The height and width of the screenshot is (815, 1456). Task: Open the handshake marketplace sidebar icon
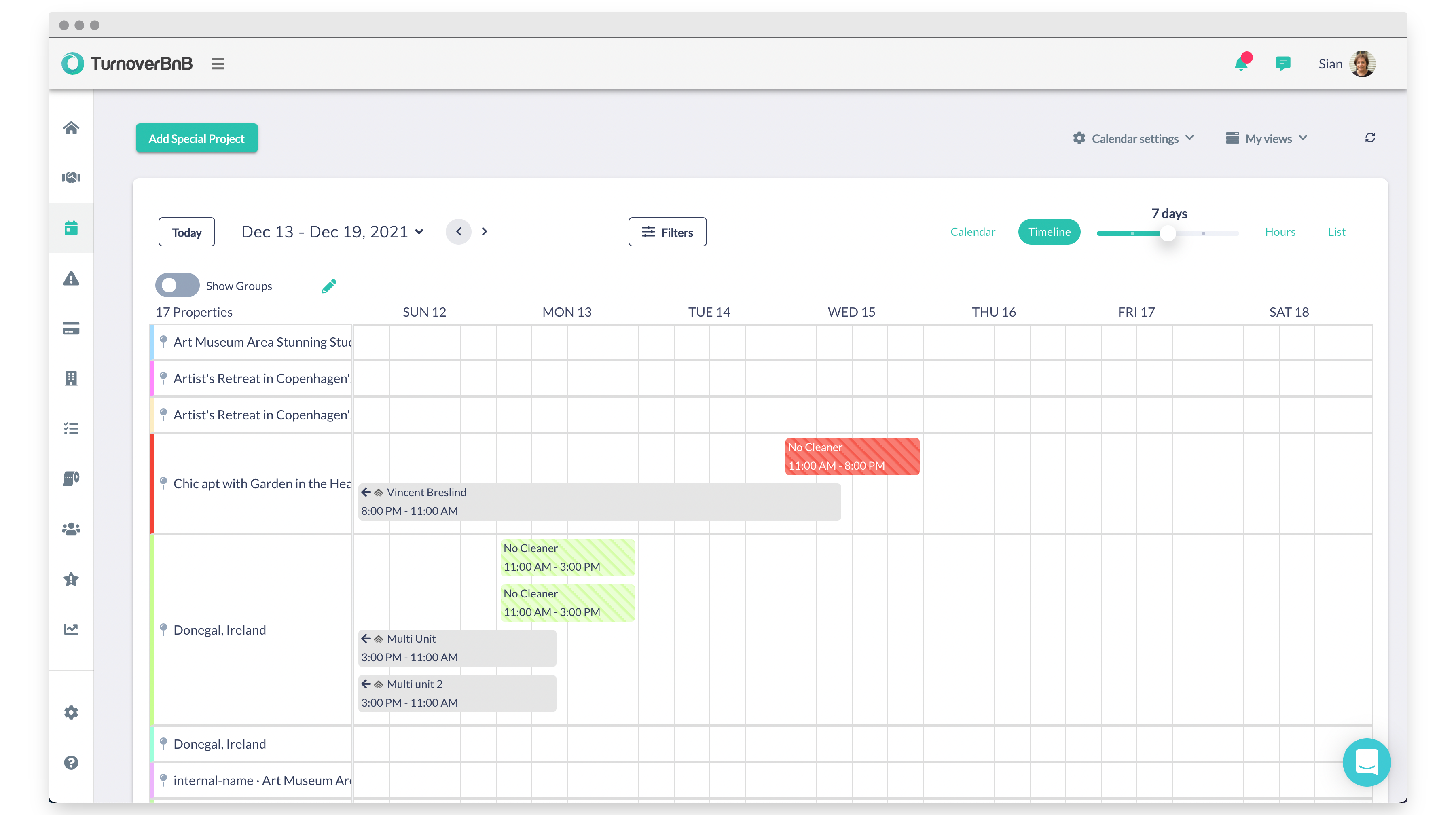(x=71, y=178)
